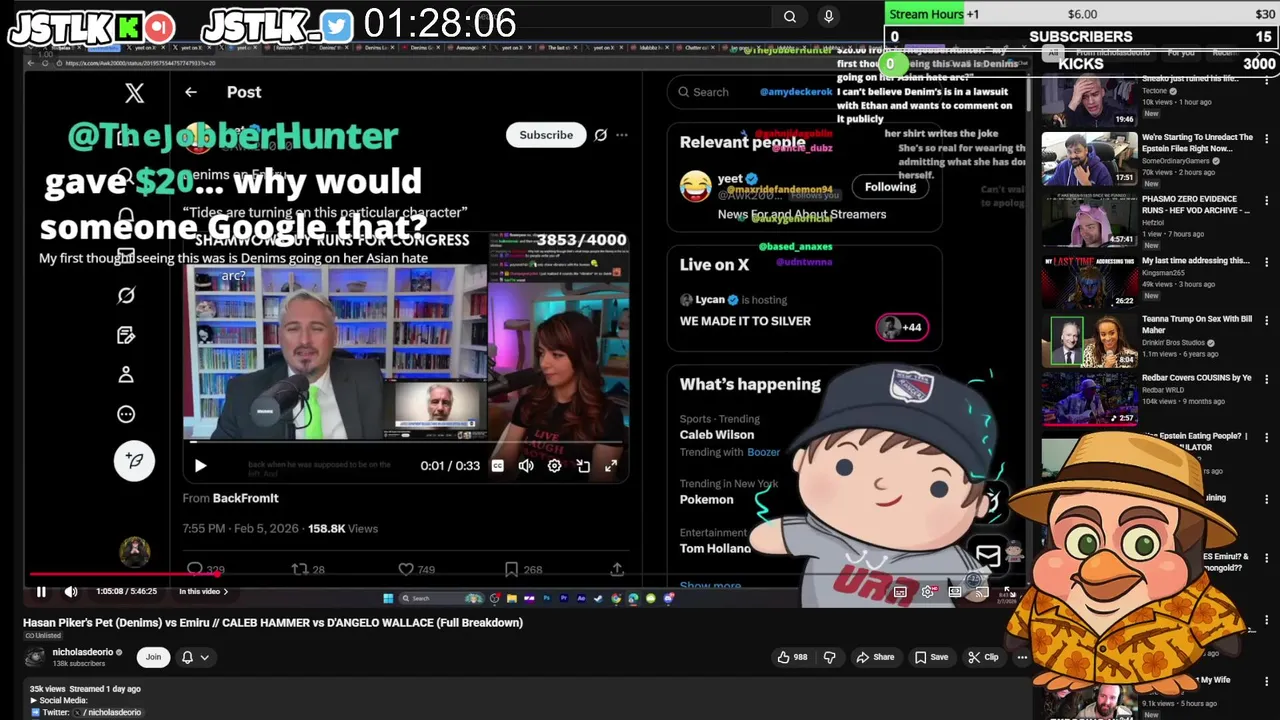Image resolution: width=1280 pixels, height=720 pixels.
Task: Go back using arrow beside Post
Action: [191, 92]
